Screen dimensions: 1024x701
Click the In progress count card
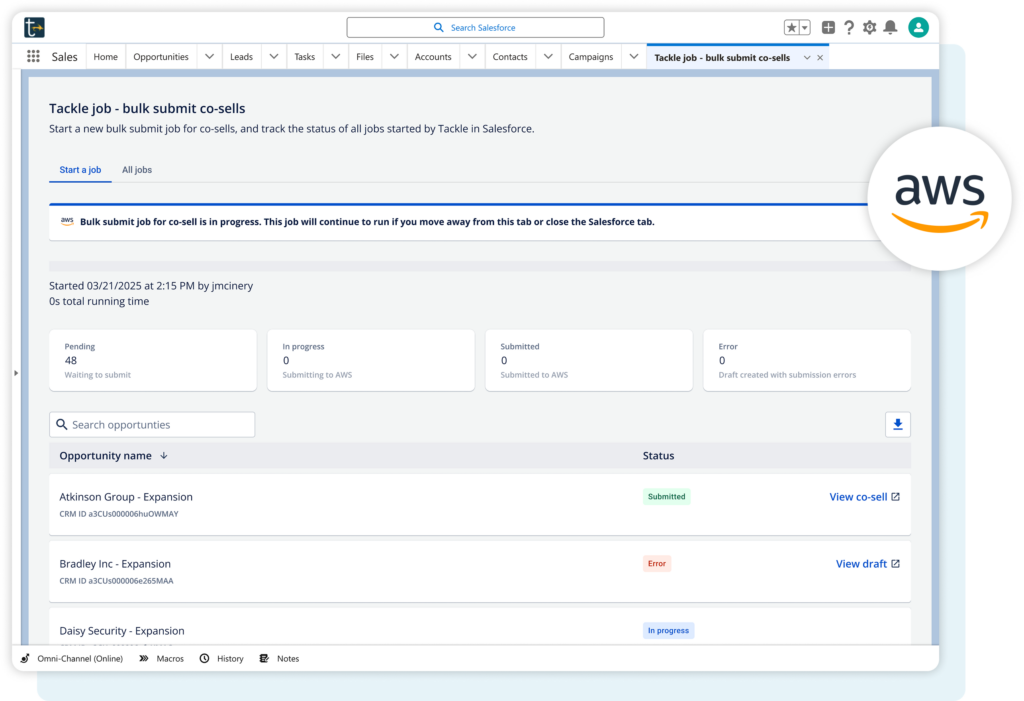(x=371, y=360)
